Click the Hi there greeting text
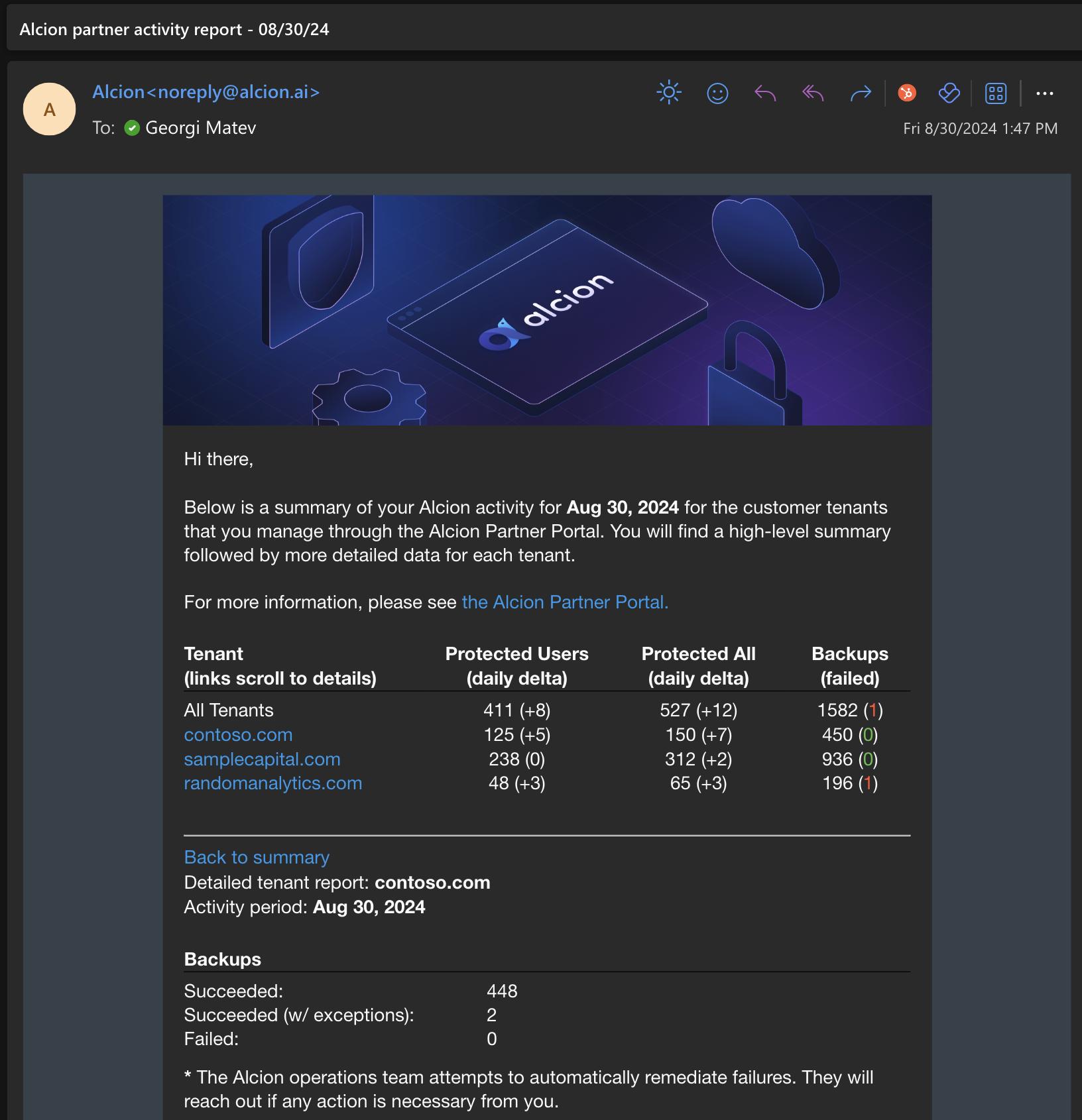Image resolution: width=1082 pixels, height=1120 pixels. click(219, 459)
